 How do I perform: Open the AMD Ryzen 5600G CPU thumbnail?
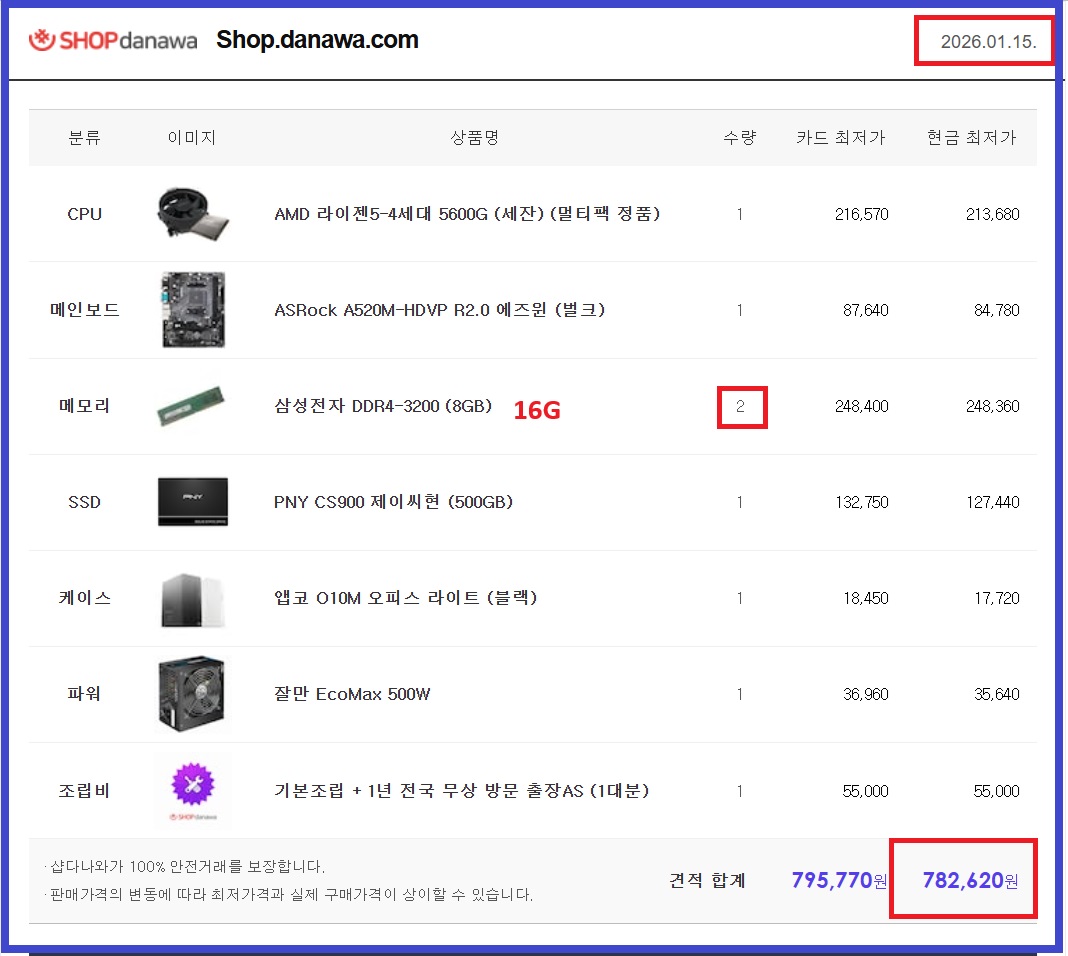[x=192, y=214]
